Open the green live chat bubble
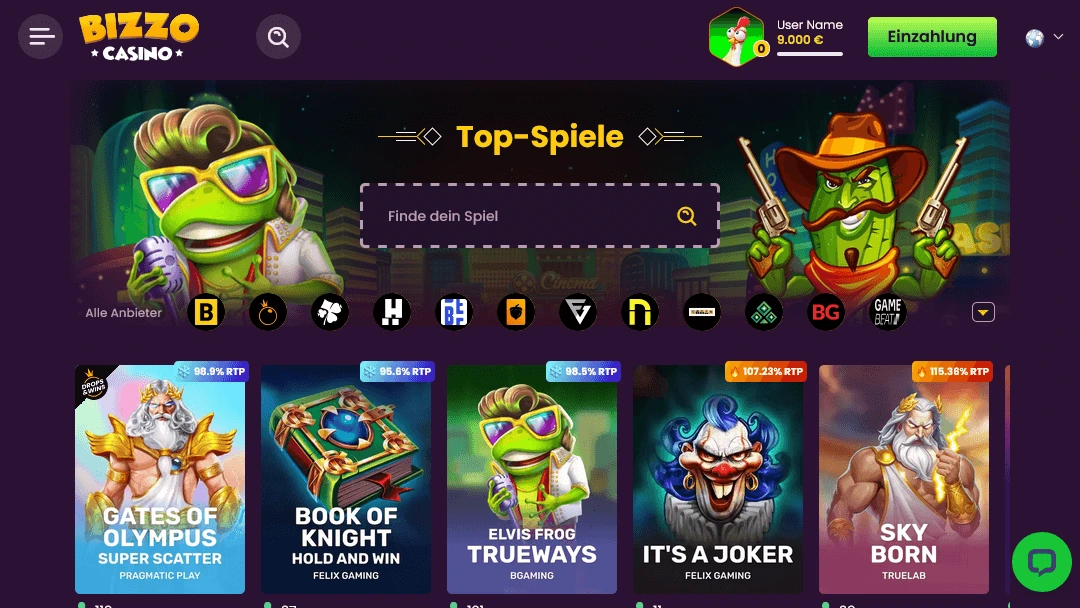Viewport: 1080px width, 608px height. point(1041,562)
